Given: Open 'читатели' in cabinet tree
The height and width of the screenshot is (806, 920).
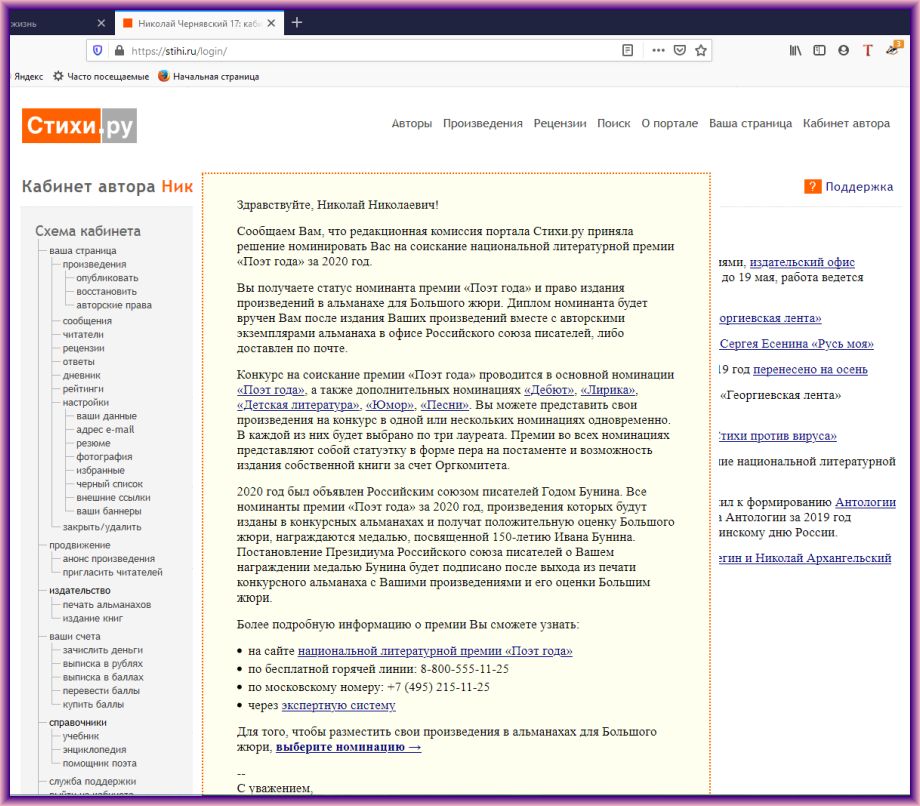Looking at the screenshot, I should click(x=83, y=334).
